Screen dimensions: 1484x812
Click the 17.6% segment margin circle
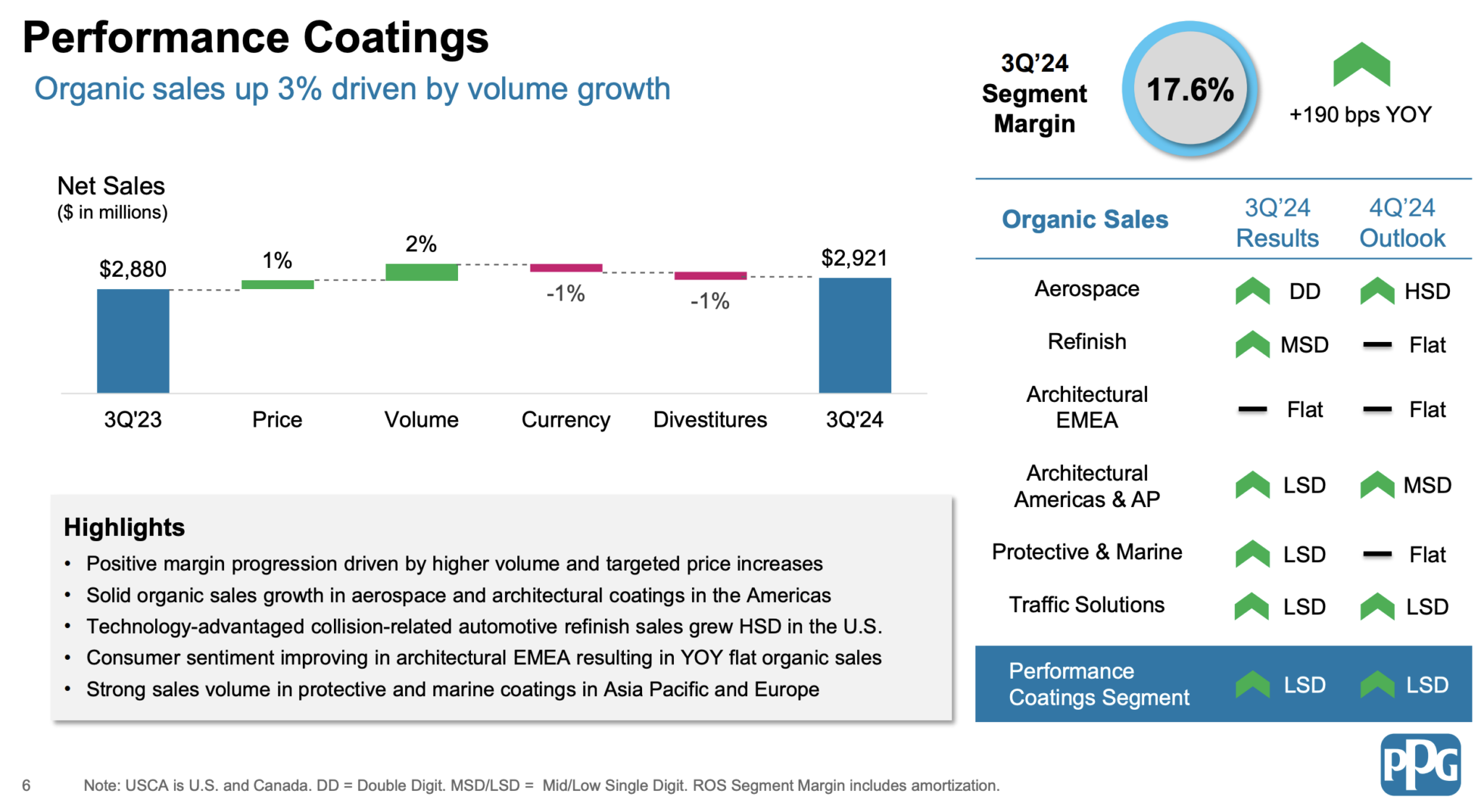pos(1190,90)
